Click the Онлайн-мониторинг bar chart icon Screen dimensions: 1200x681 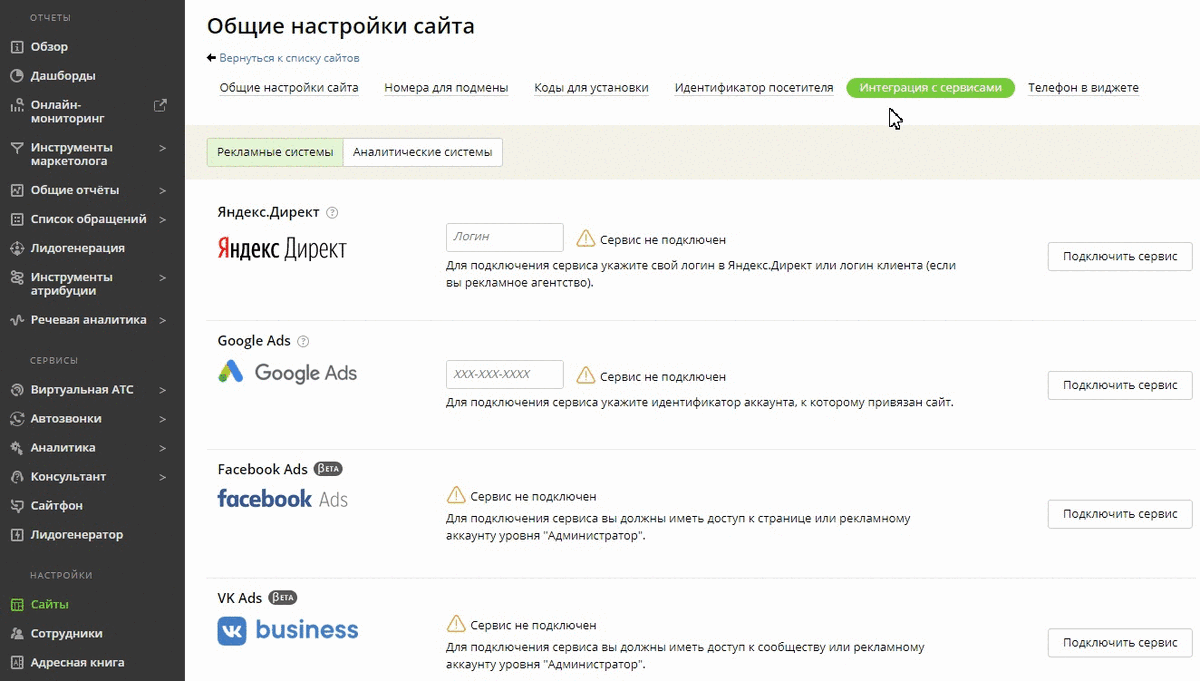16,105
